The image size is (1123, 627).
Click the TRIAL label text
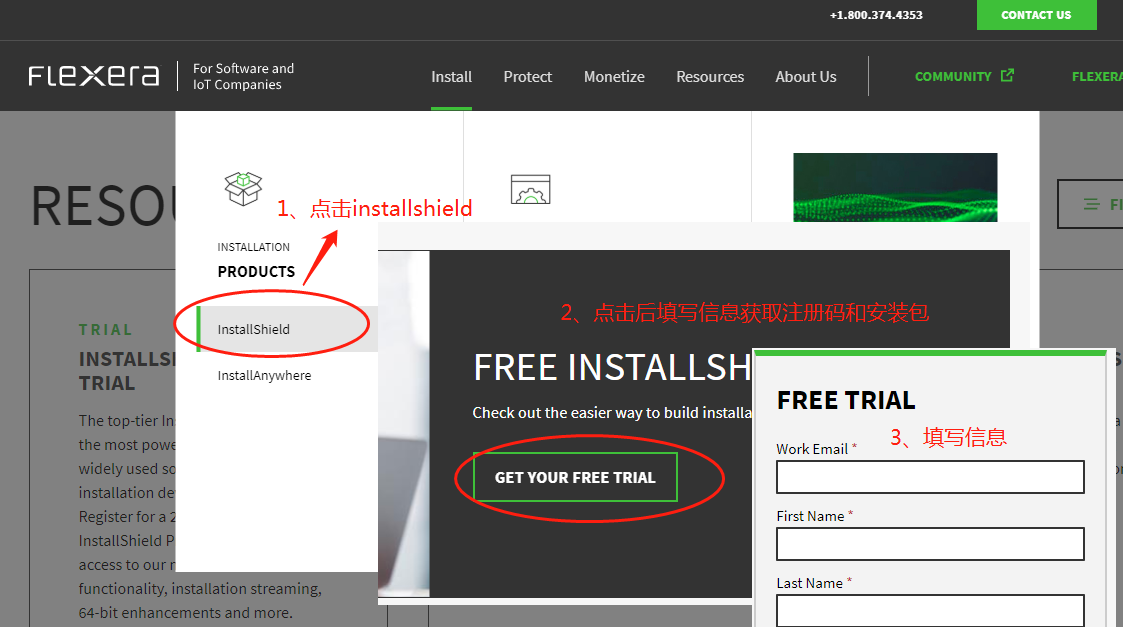coord(106,330)
